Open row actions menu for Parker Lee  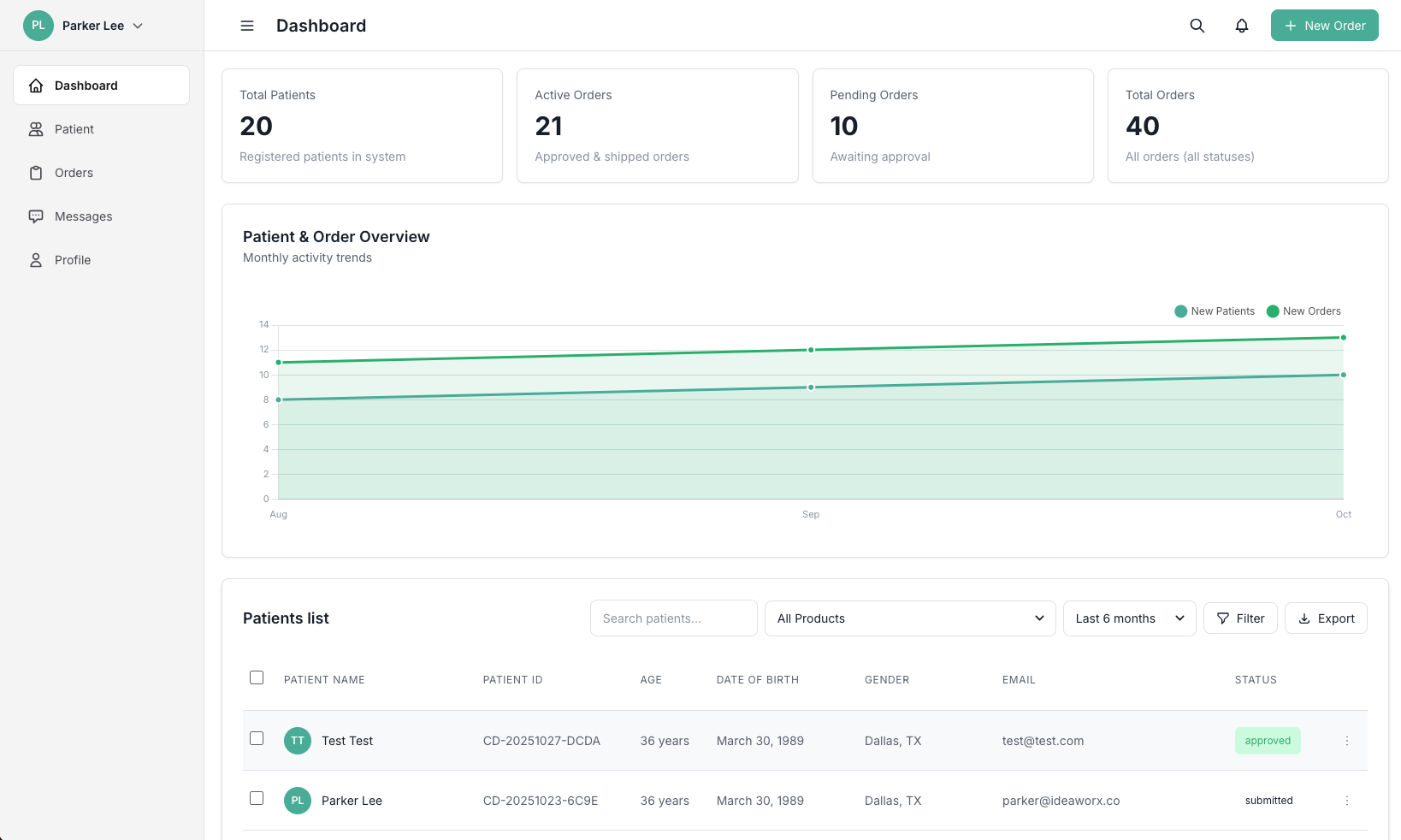pos(1346,801)
